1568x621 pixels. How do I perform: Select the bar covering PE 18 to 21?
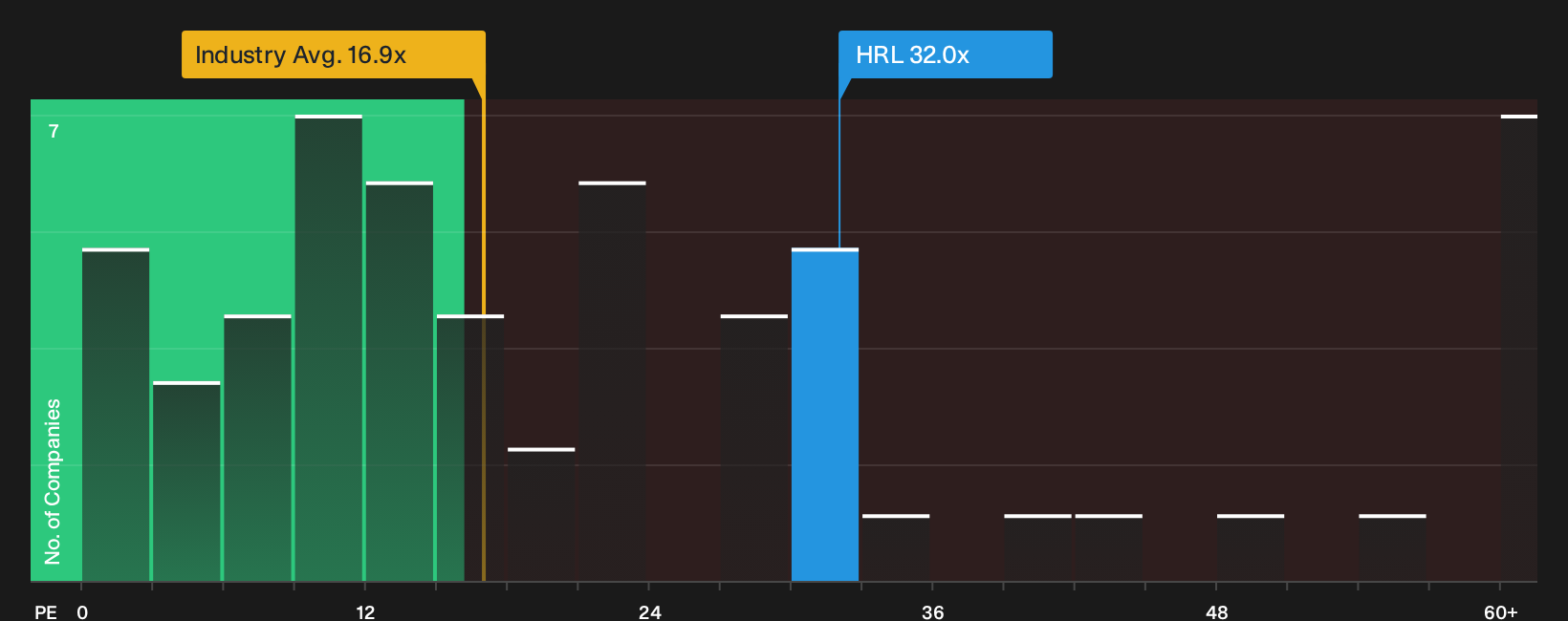[x=541, y=515]
